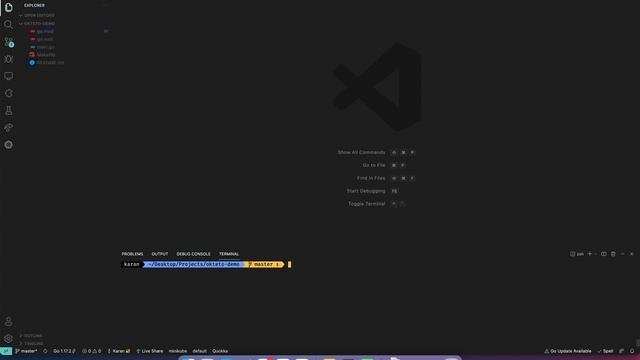
Task: Switch to the Debug Console tab
Action: pos(193,254)
